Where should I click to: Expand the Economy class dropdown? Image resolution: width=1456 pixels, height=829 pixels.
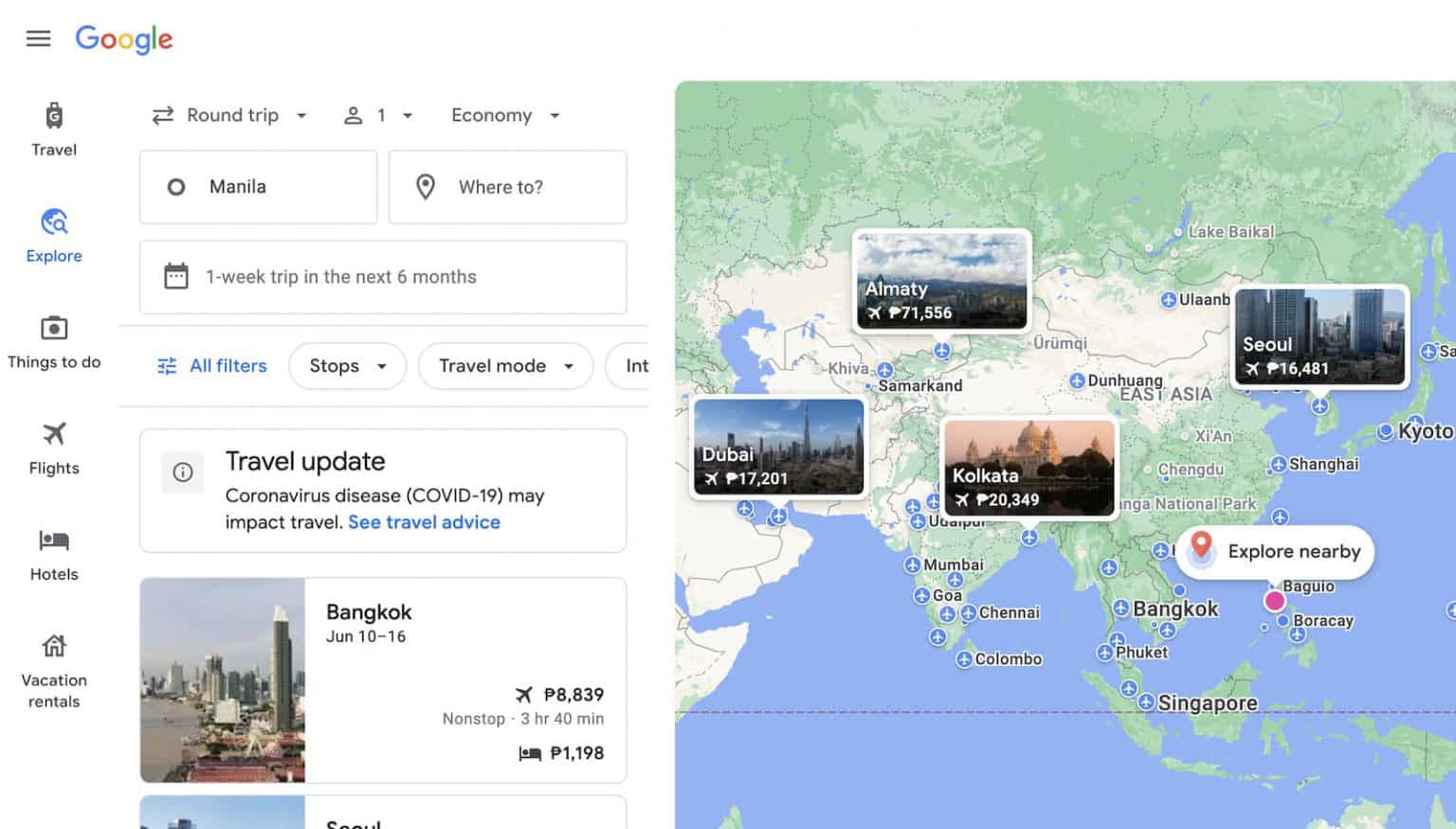point(505,116)
